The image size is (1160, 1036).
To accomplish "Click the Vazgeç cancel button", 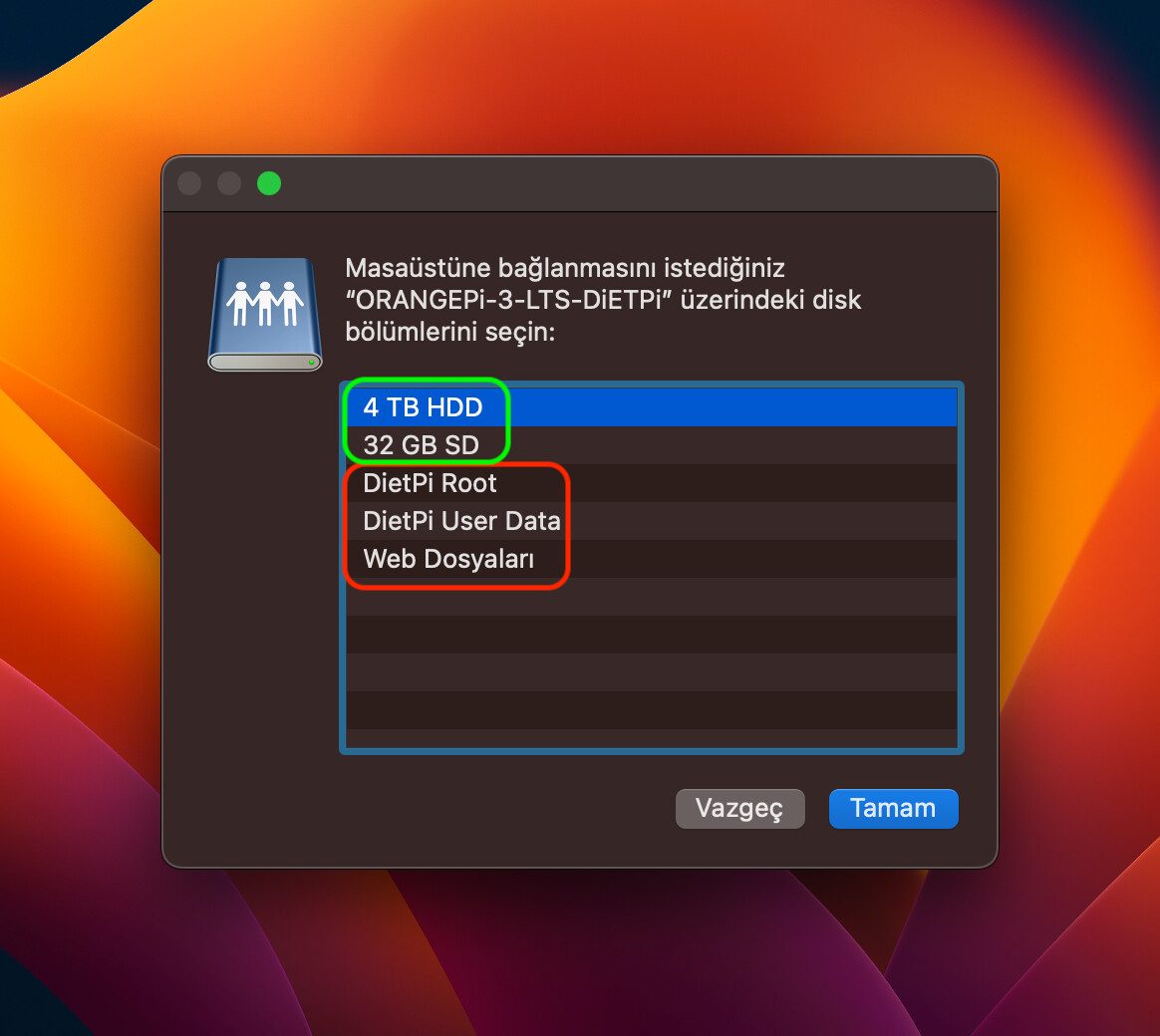I will [x=739, y=808].
